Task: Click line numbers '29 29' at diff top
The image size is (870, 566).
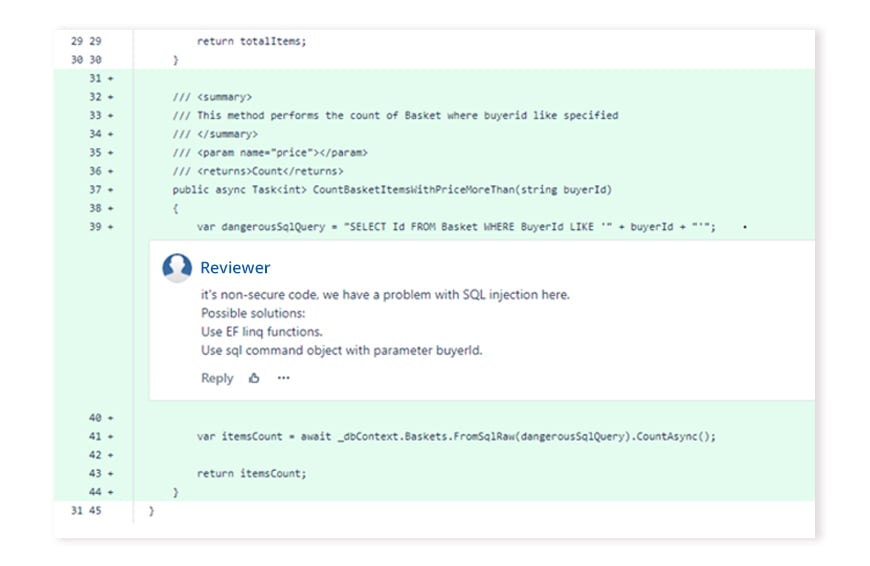Action: pyautogui.click(x=86, y=41)
